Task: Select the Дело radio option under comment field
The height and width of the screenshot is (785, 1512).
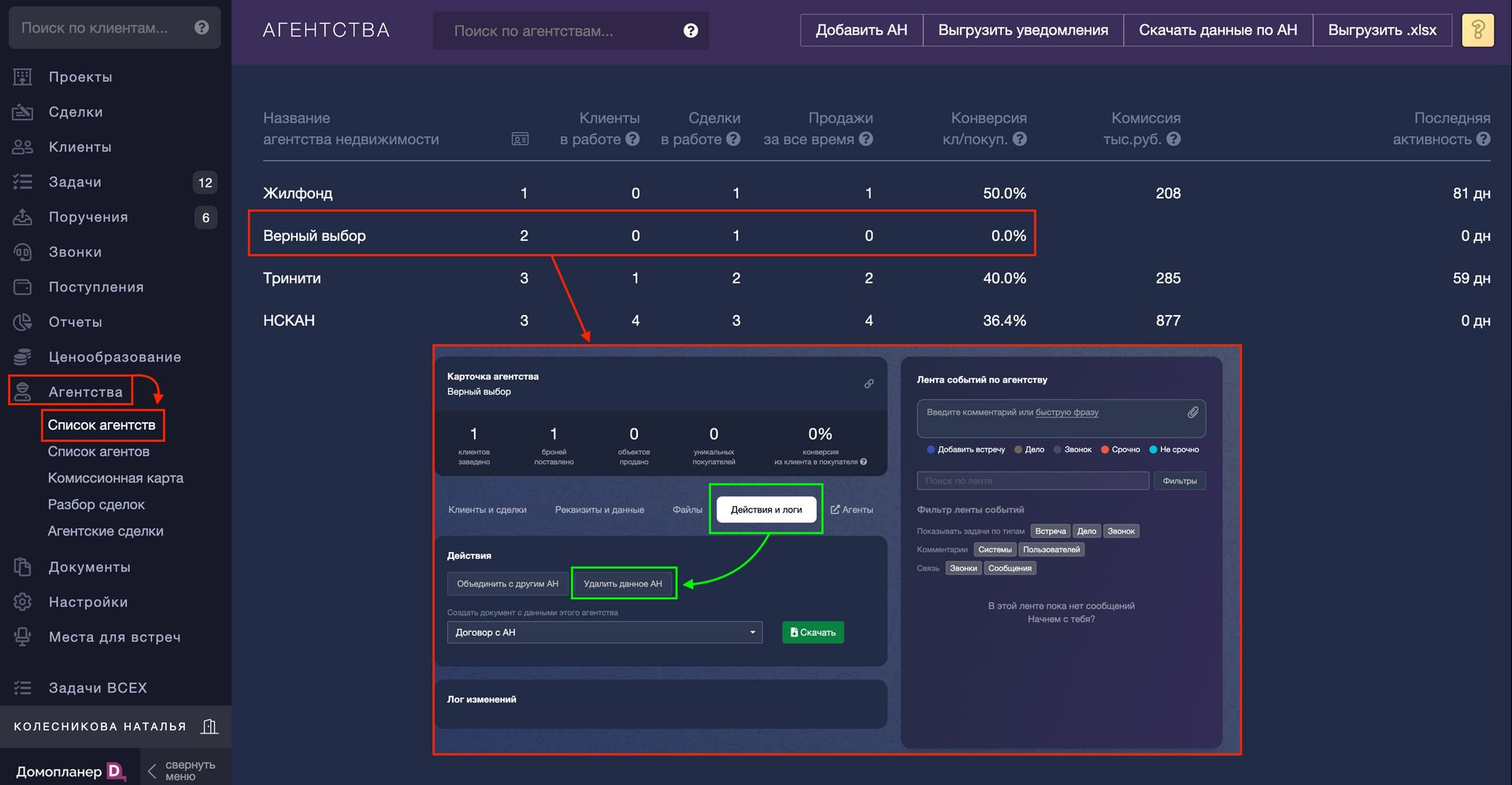Action: [1018, 450]
